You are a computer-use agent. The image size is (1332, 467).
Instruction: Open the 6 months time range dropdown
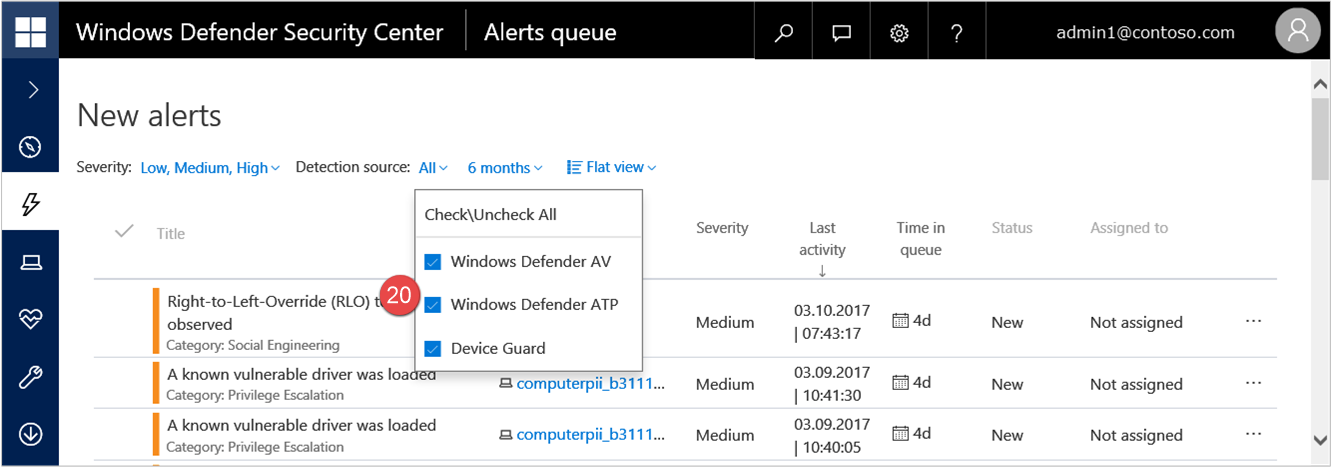tap(505, 168)
